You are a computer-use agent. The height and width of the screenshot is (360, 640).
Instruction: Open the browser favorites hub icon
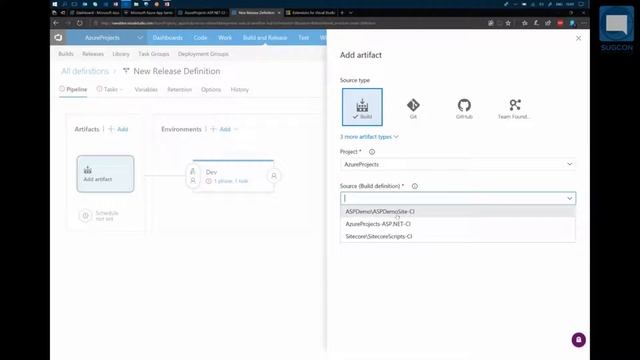tap(524, 23)
